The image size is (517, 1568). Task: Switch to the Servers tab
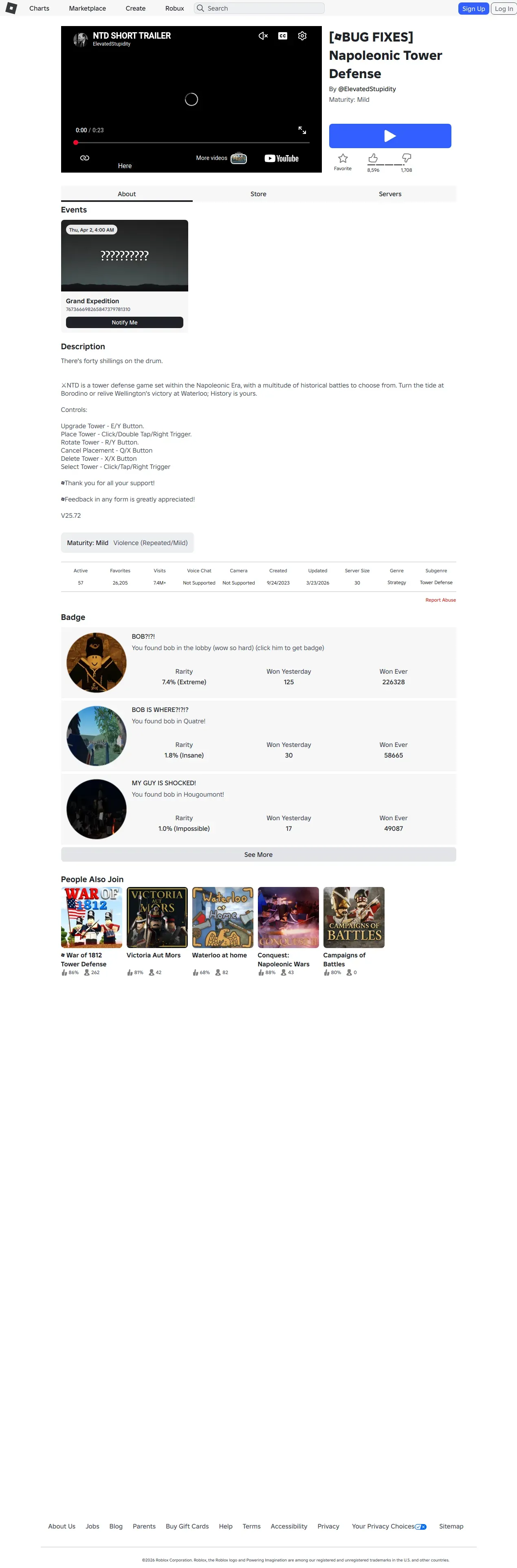(x=390, y=194)
